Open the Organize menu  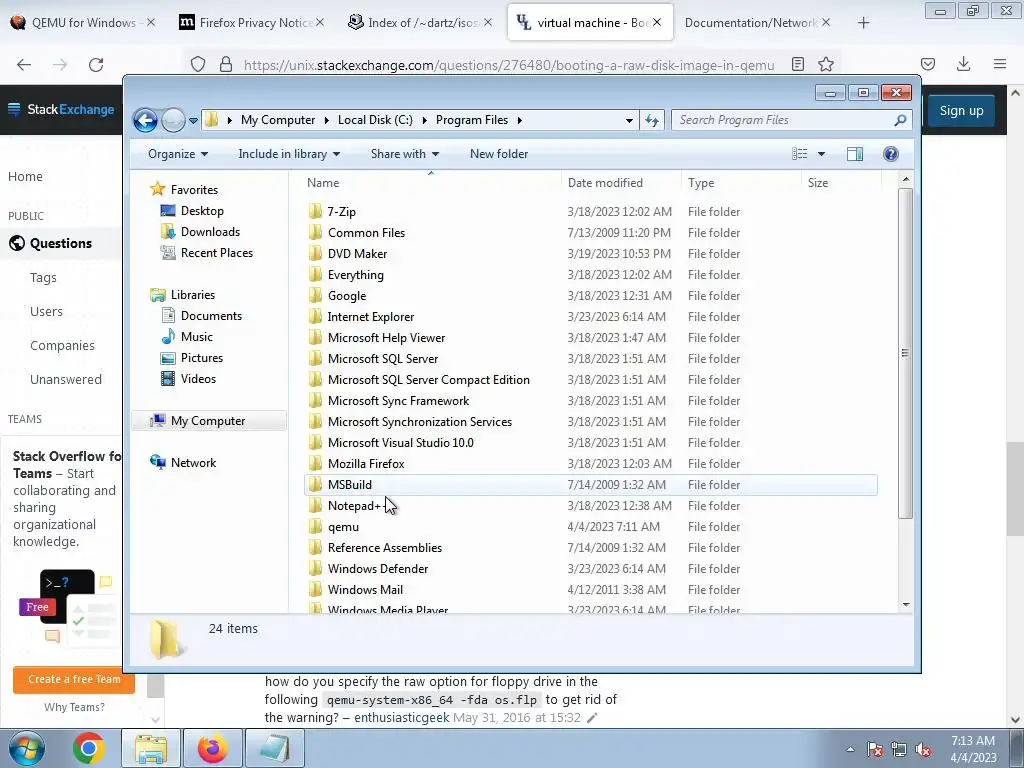(x=178, y=154)
